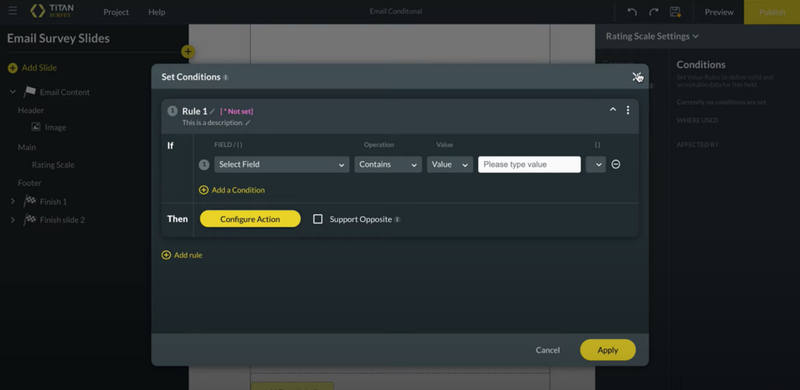Viewport: 800px width, 390px height.
Task: Click the Cancel button
Action: [x=547, y=350]
